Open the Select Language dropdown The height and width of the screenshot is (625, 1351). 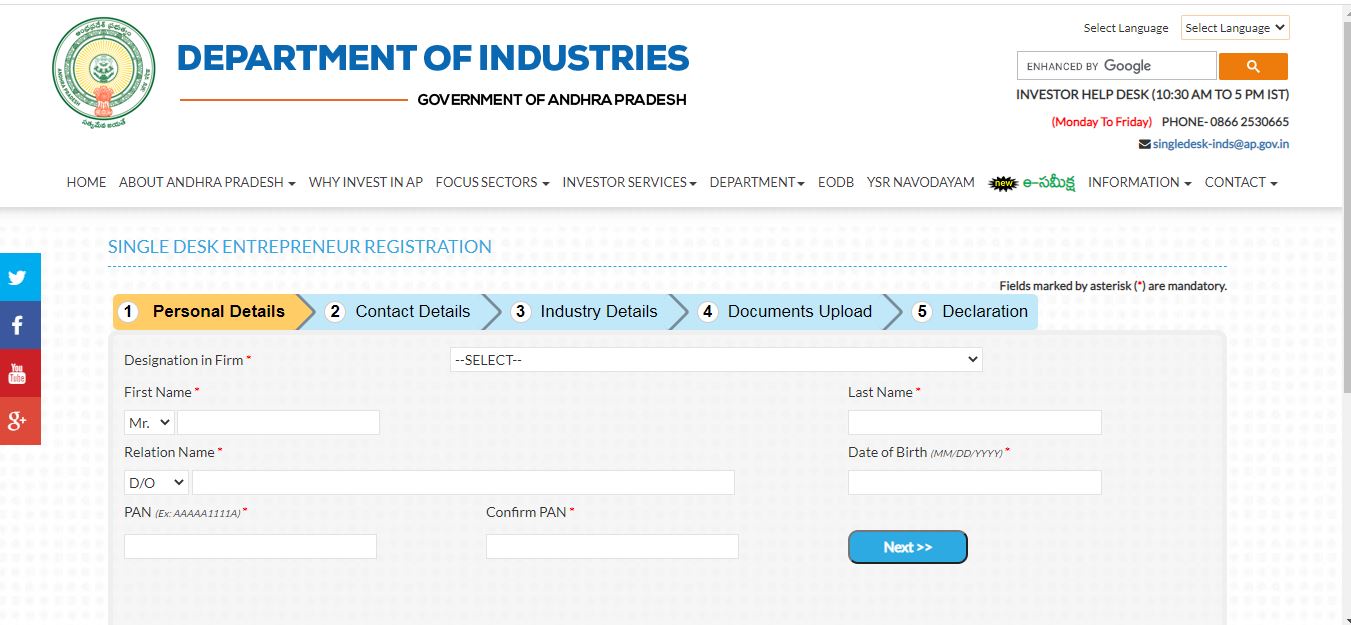(x=1234, y=27)
